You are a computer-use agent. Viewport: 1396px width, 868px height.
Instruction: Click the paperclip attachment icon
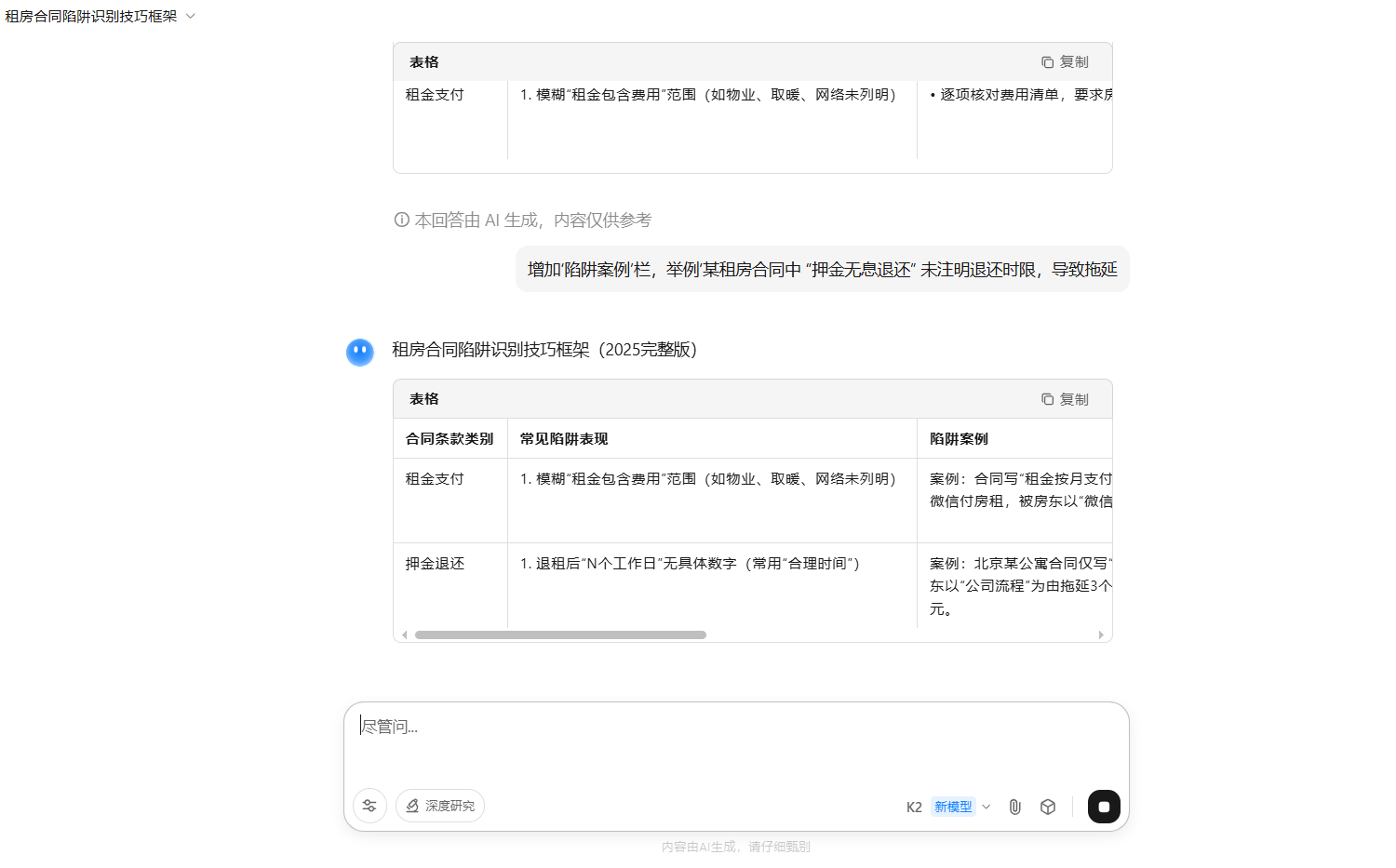[x=1014, y=807]
